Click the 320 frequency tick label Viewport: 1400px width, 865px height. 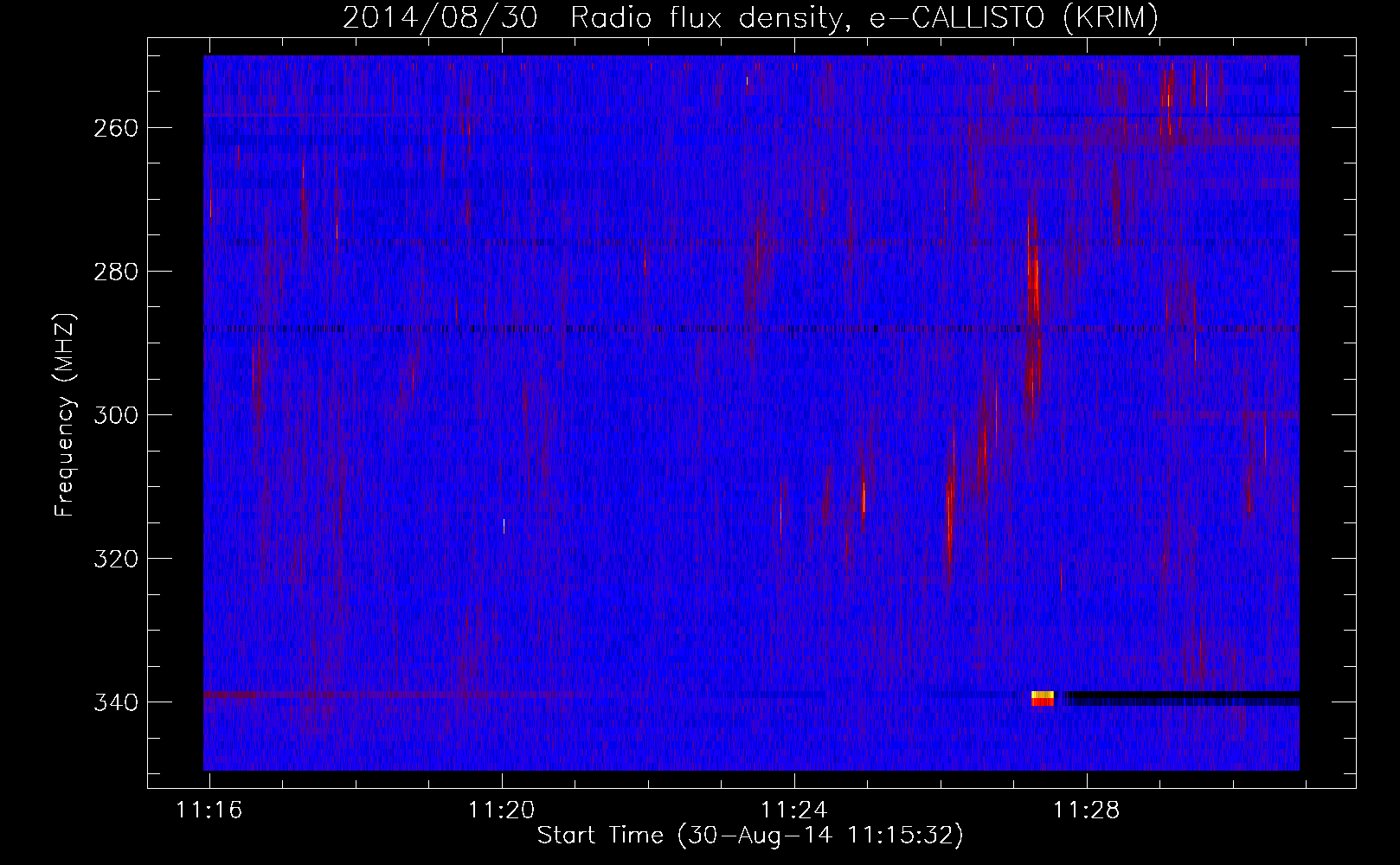click(x=115, y=559)
